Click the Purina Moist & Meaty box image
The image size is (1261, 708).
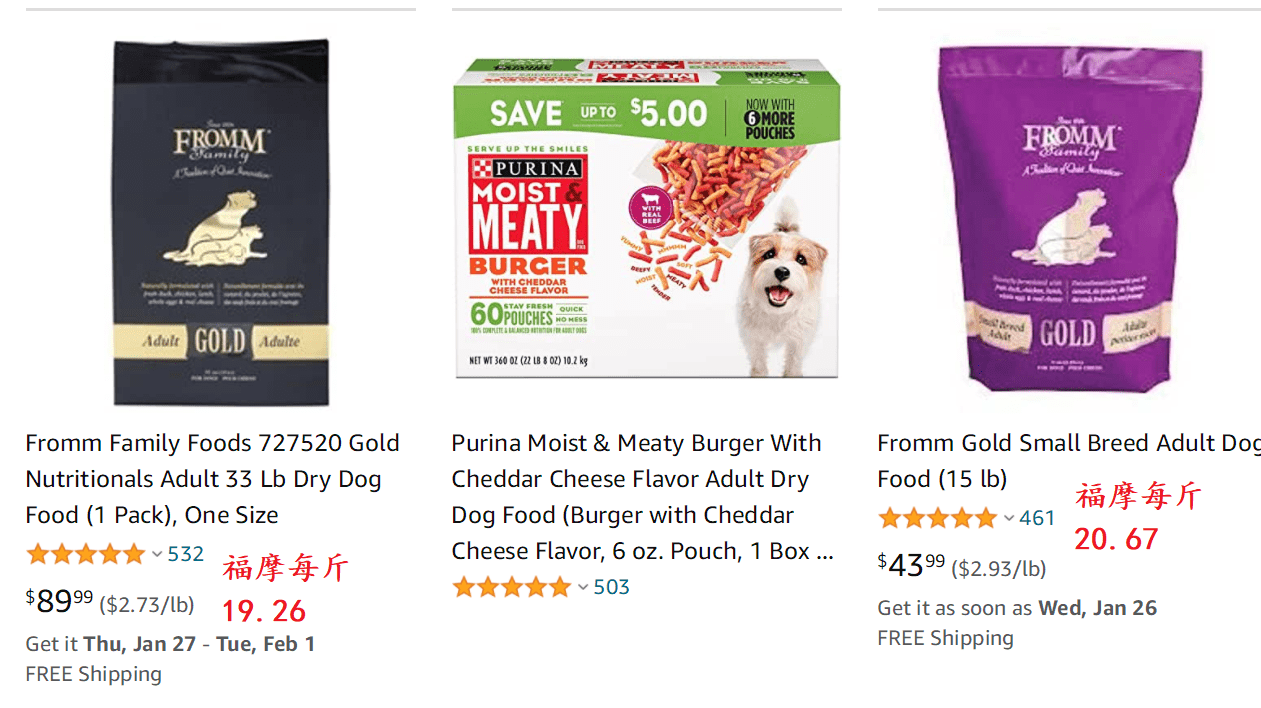(x=646, y=218)
